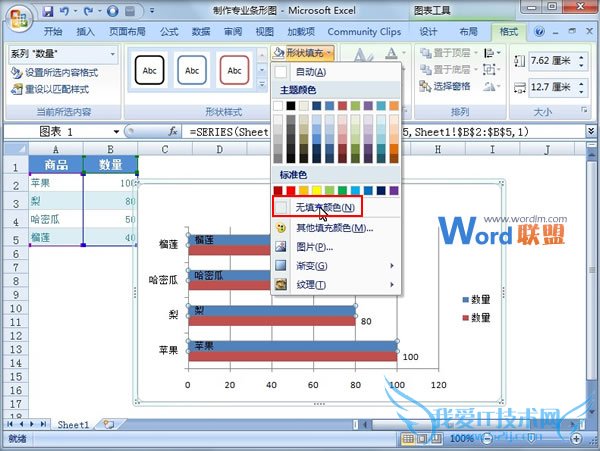Increase shape height stepper up

point(582,57)
